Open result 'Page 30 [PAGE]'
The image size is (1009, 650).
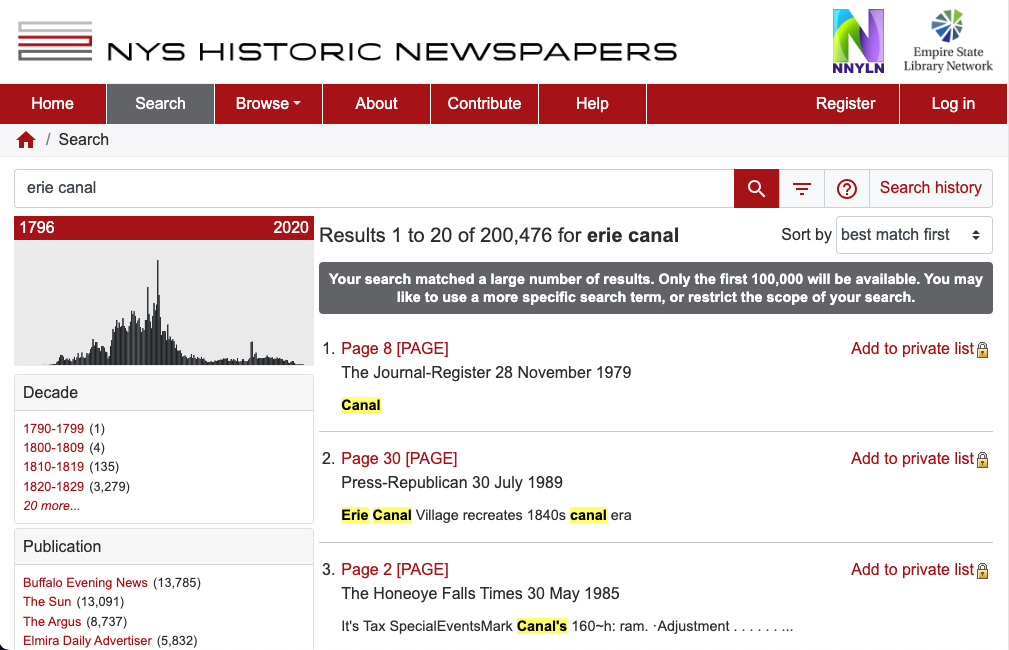(x=399, y=459)
